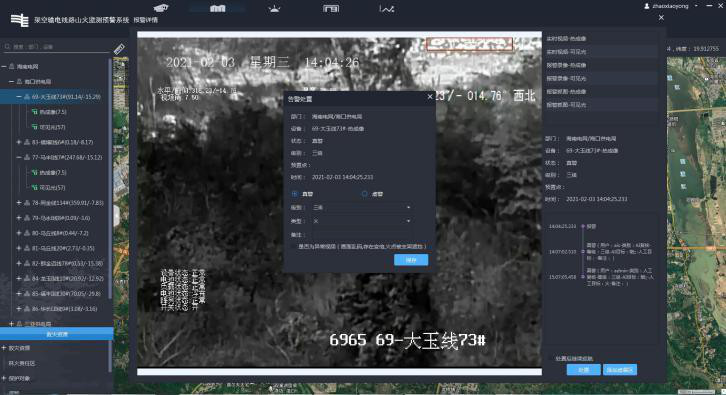Expand the 78 tower node (359.01/-7.83)
The width and height of the screenshot is (726, 395).
(19, 203)
